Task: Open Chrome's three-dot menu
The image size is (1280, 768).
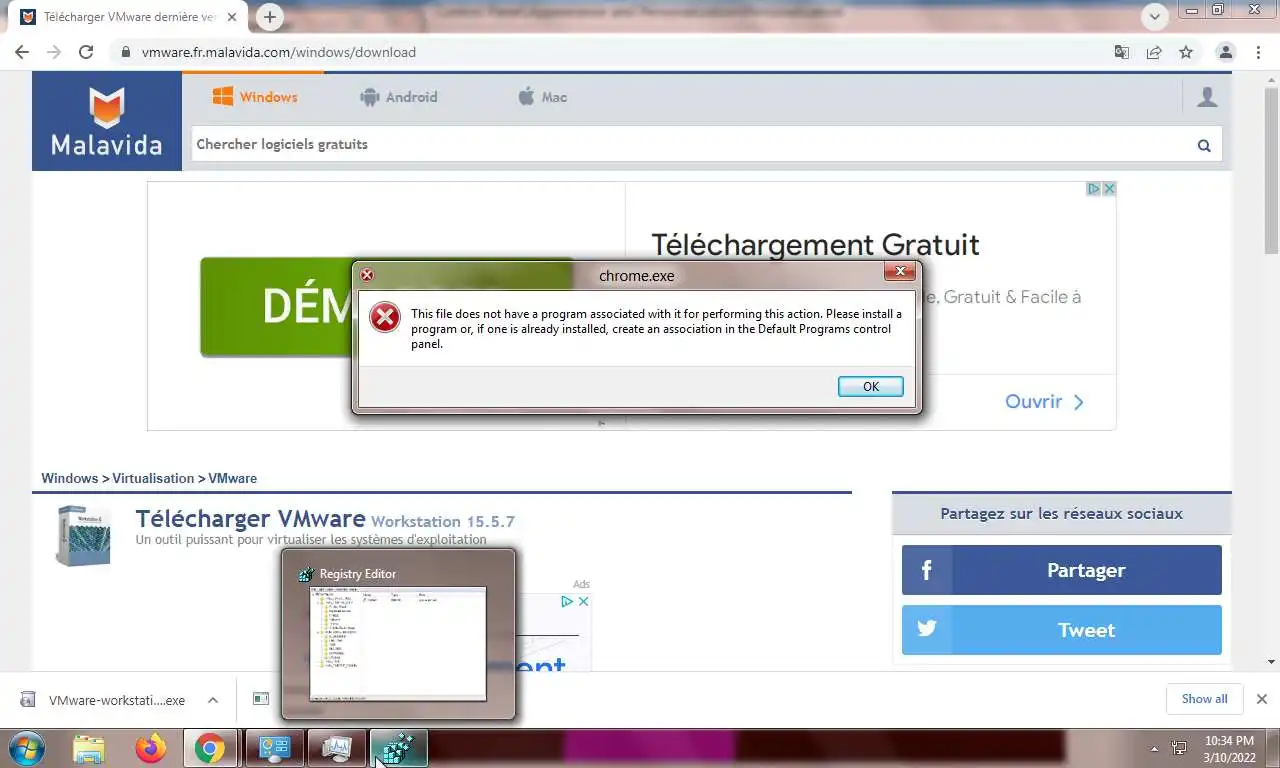Action: pyautogui.click(x=1258, y=52)
